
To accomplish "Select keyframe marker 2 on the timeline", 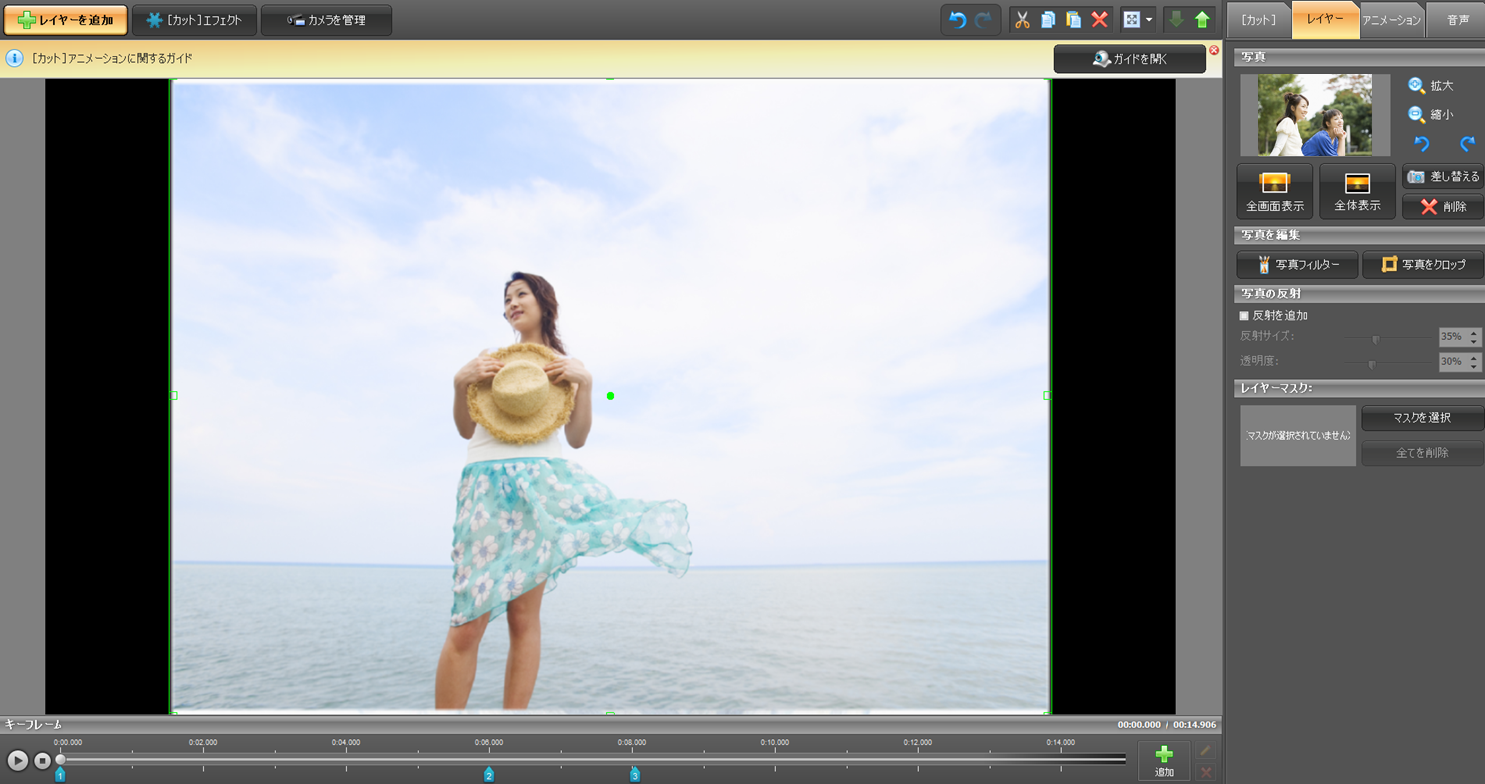I will (489, 775).
